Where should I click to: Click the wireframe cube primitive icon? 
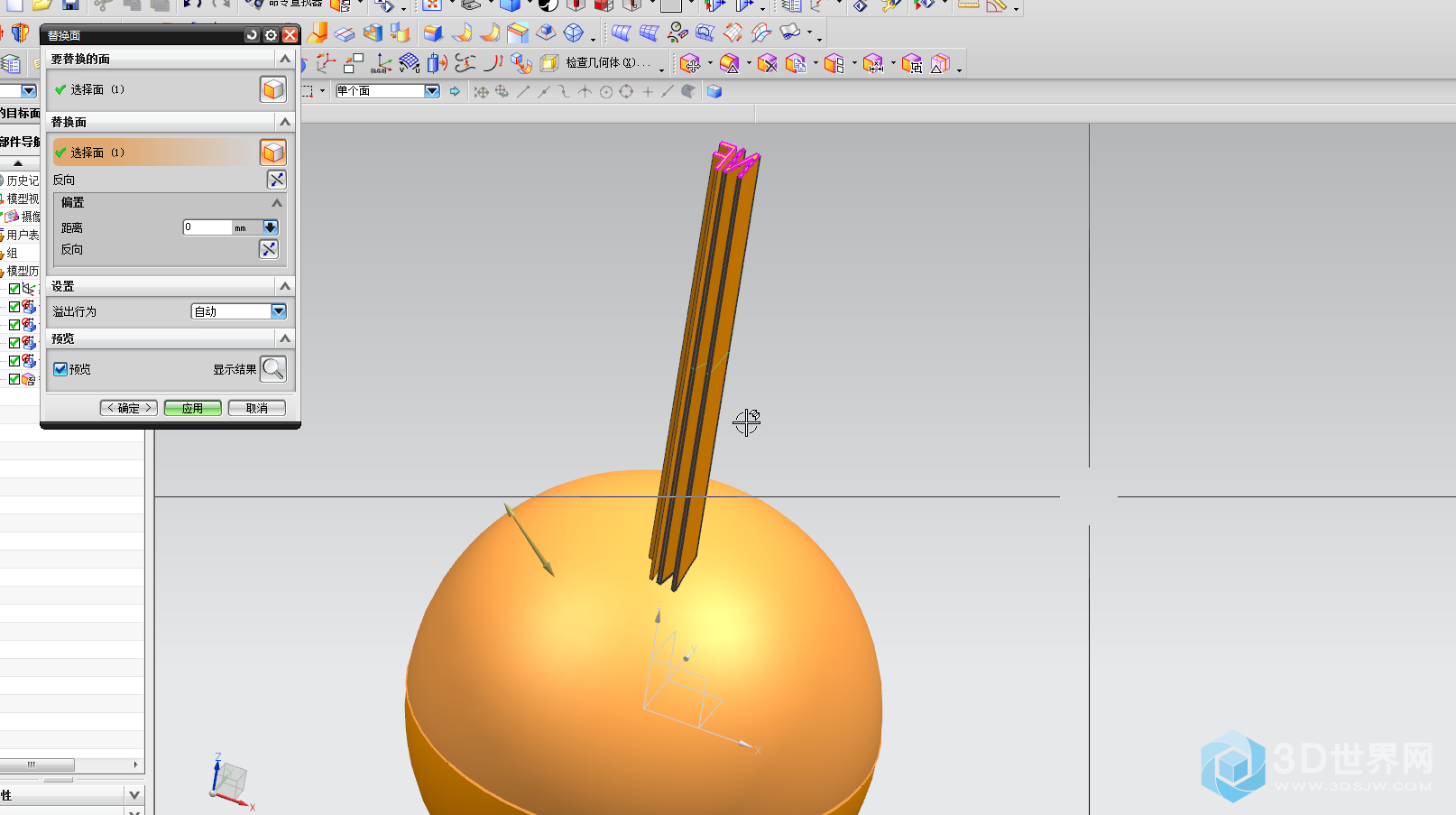tap(574, 33)
